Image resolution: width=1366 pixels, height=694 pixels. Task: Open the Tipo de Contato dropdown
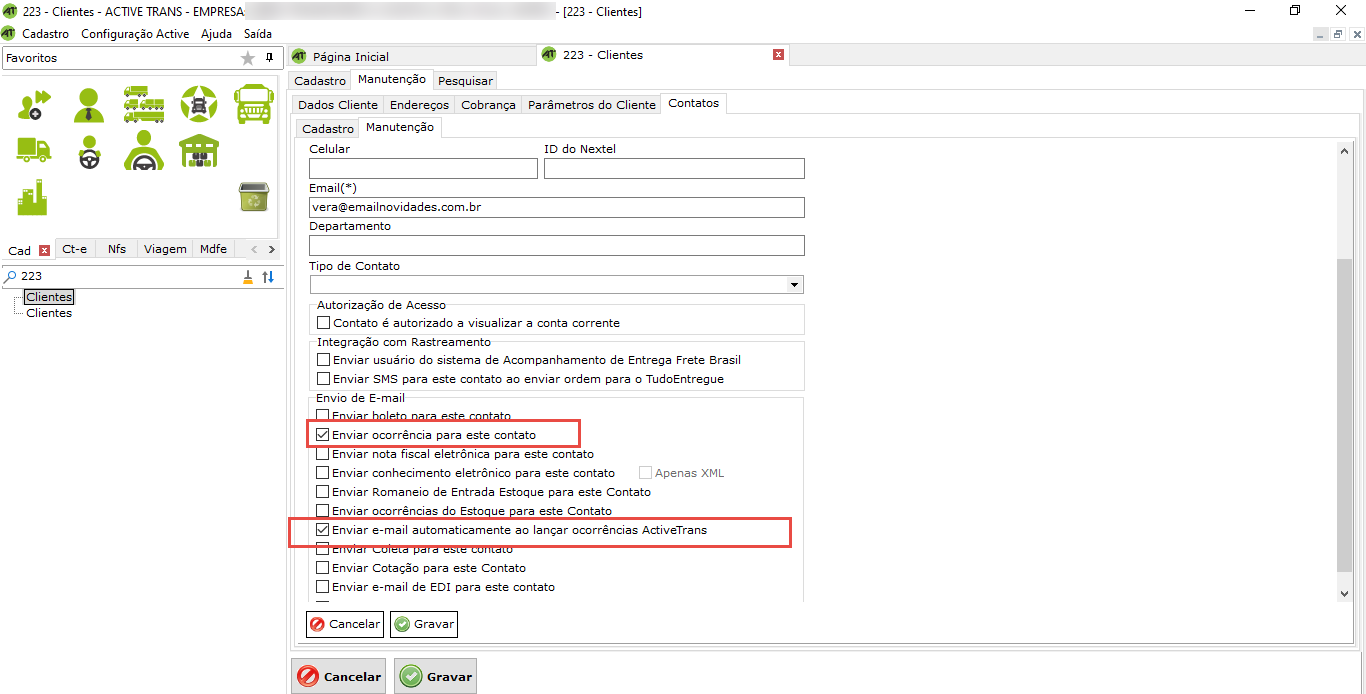click(x=794, y=285)
